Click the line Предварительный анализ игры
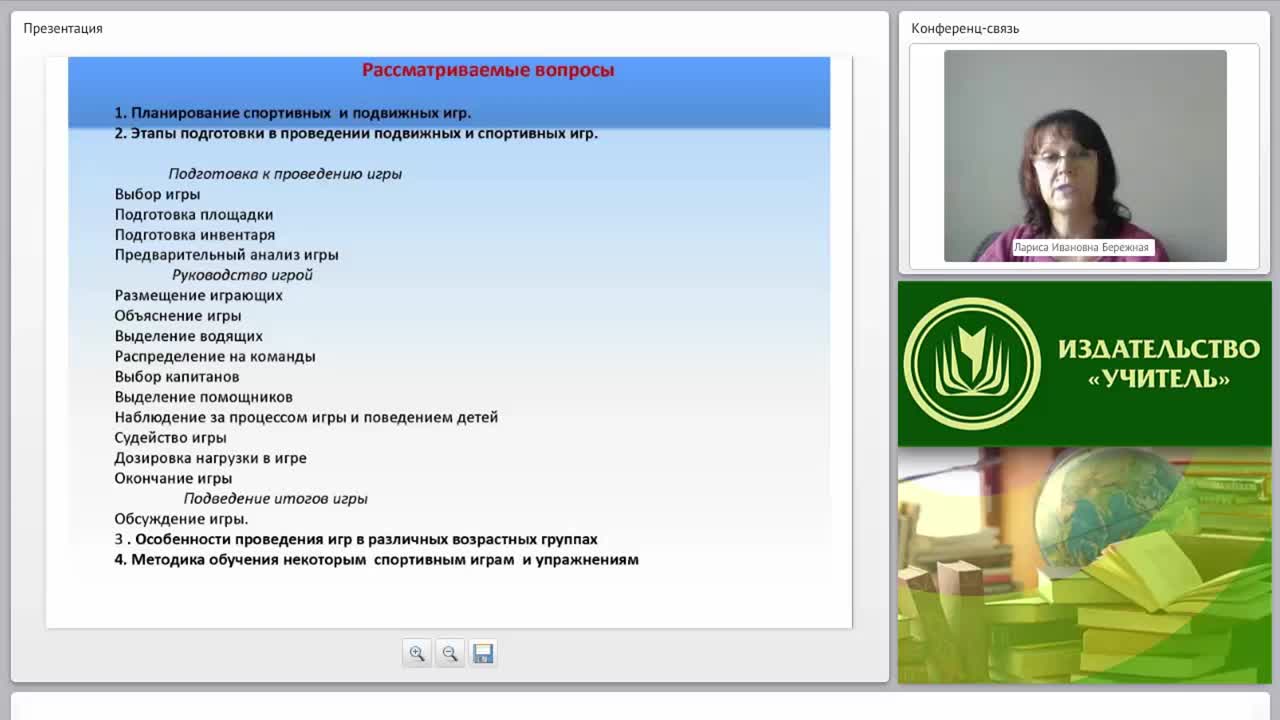This screenshot has width=1280, height=720. tap(226, 255)
